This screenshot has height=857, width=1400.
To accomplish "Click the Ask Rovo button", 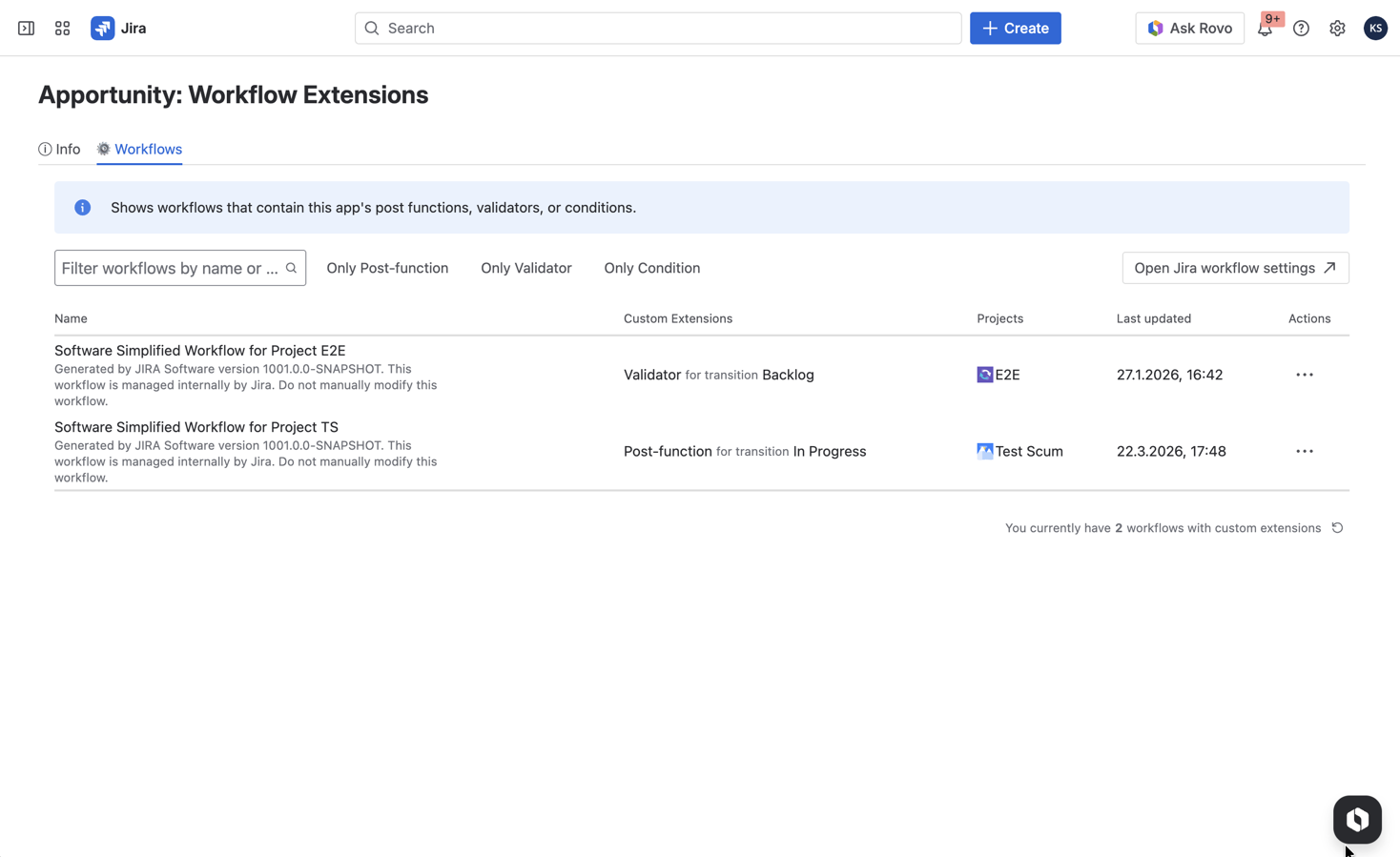I will point(1189,29).
